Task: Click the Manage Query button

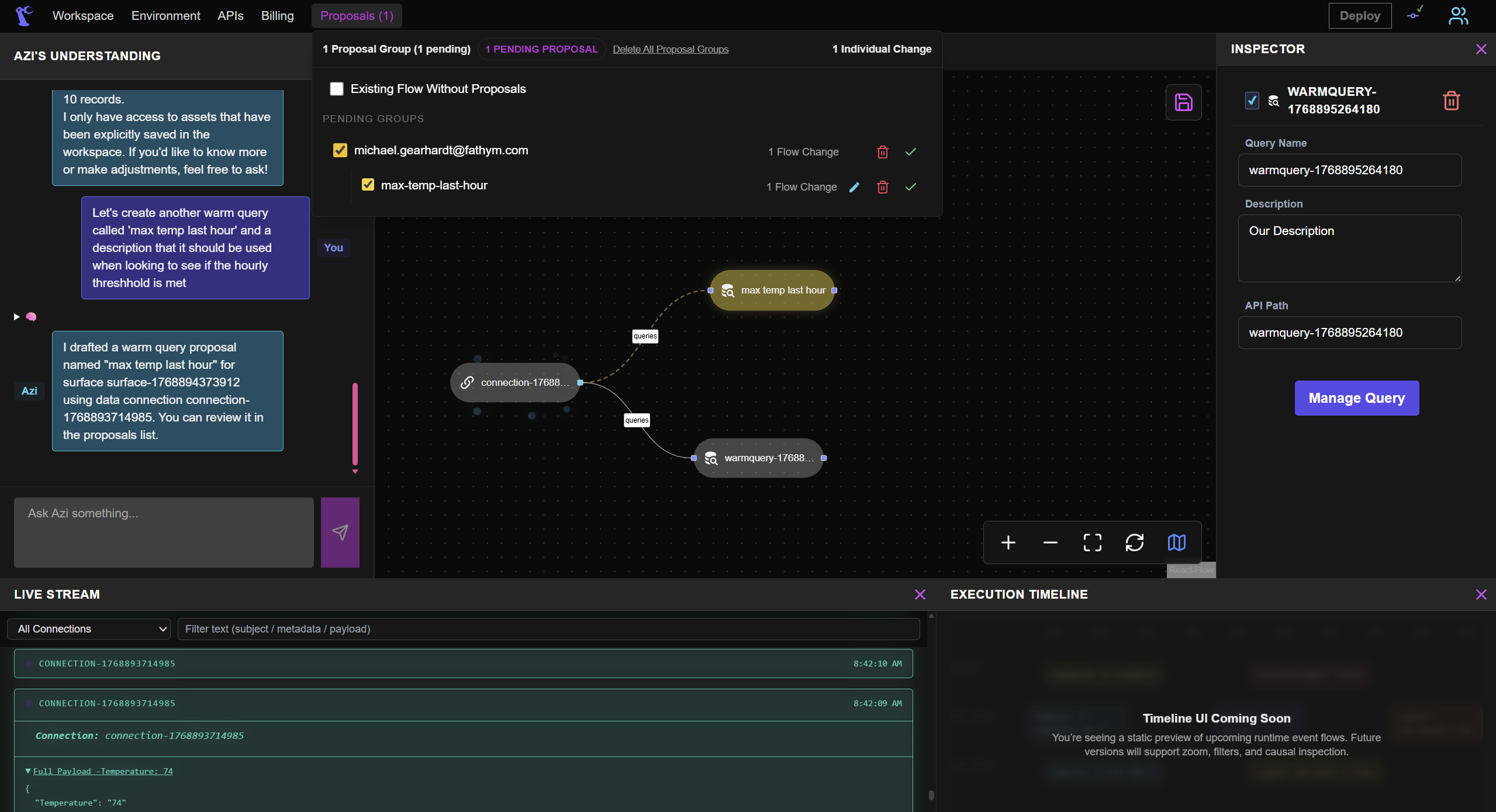Action: point(1356,398)
